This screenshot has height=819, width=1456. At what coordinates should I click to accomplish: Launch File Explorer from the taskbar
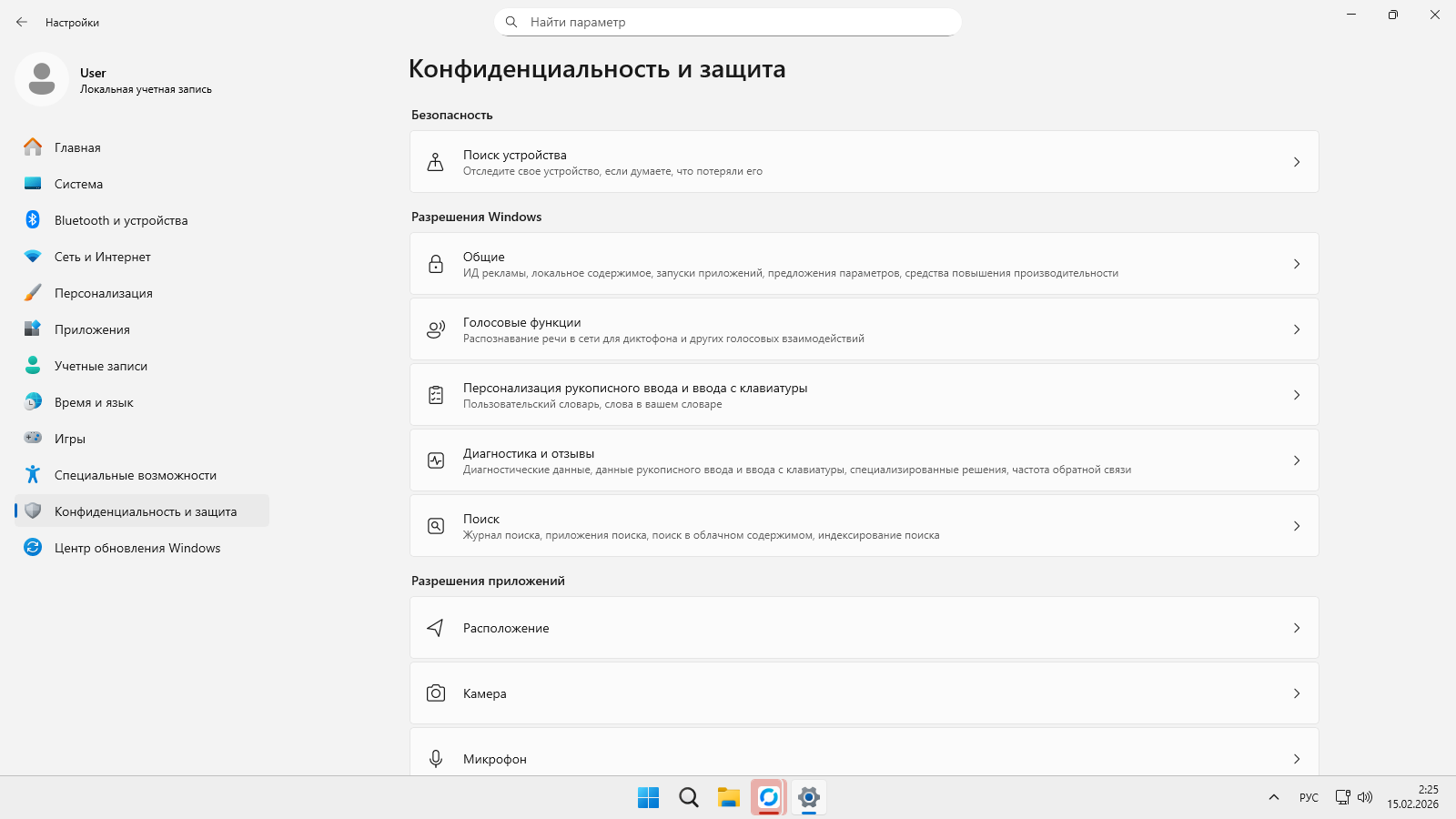pos(729,798)
